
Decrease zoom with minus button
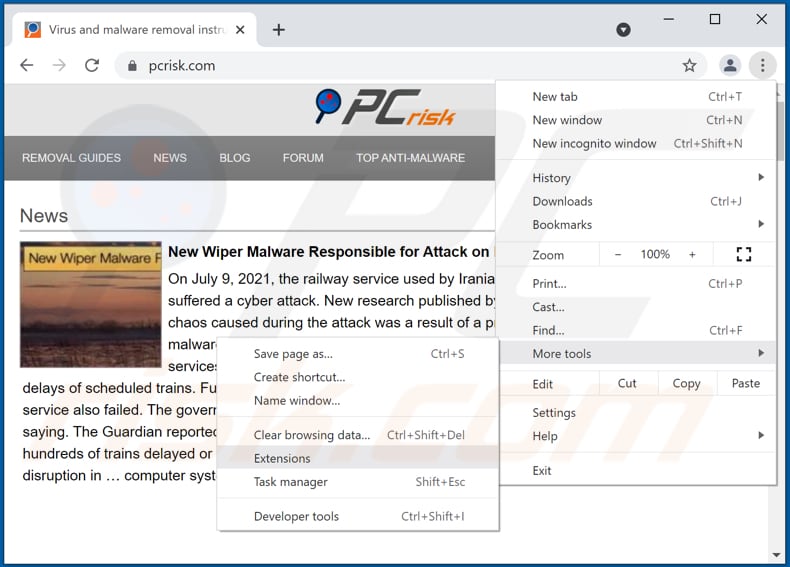618,254
